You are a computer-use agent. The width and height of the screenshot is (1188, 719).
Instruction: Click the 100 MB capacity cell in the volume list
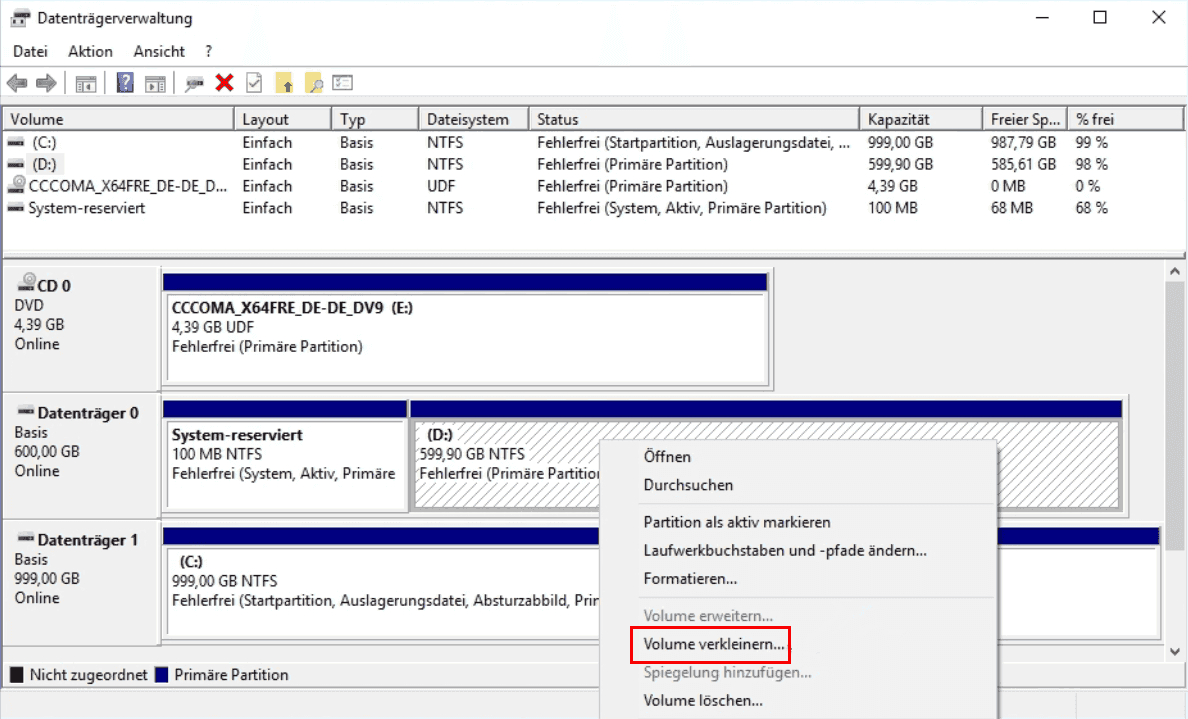893,208
